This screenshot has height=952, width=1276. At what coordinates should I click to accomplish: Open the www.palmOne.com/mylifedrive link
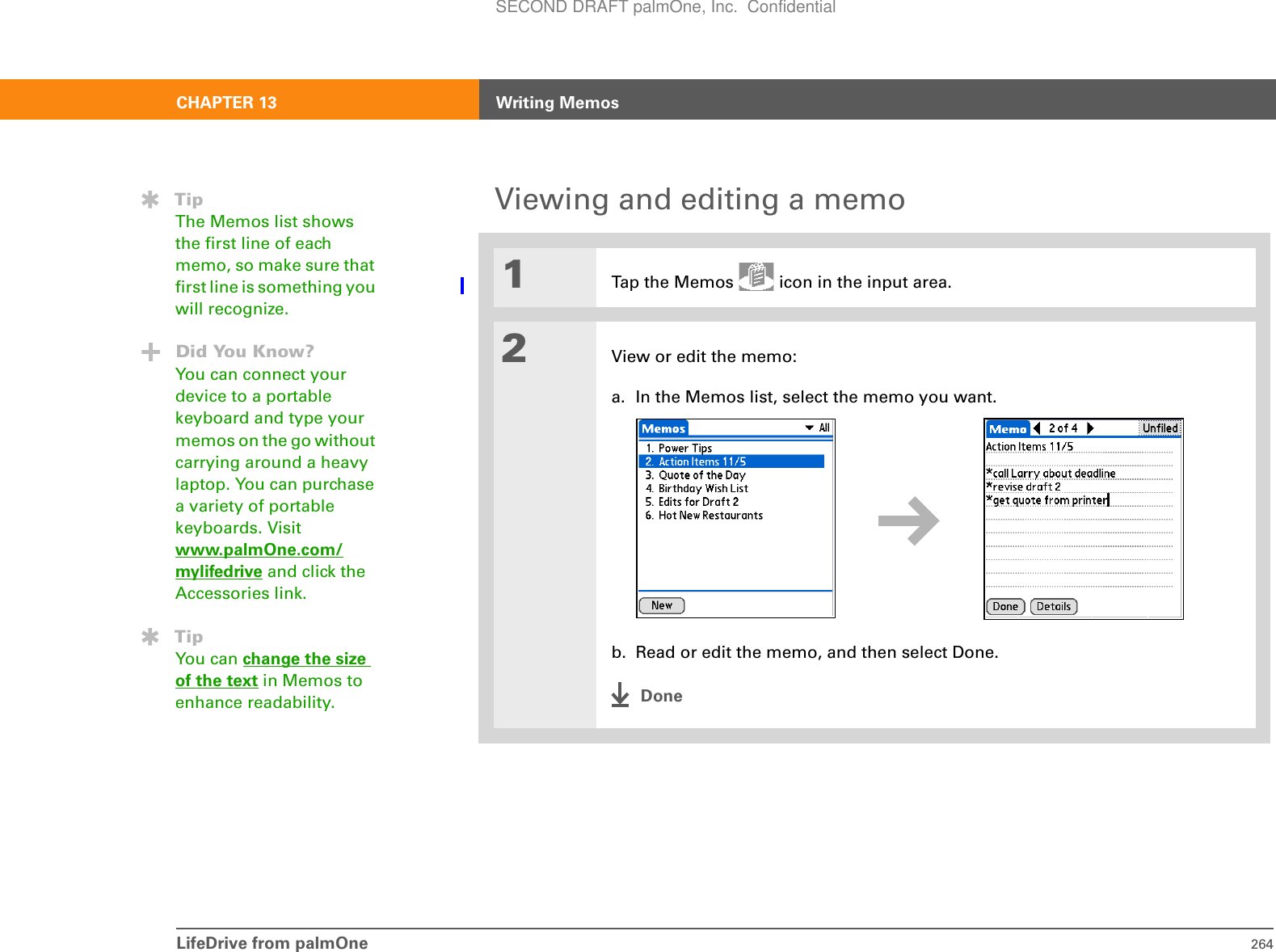click(x=259, y=560)
